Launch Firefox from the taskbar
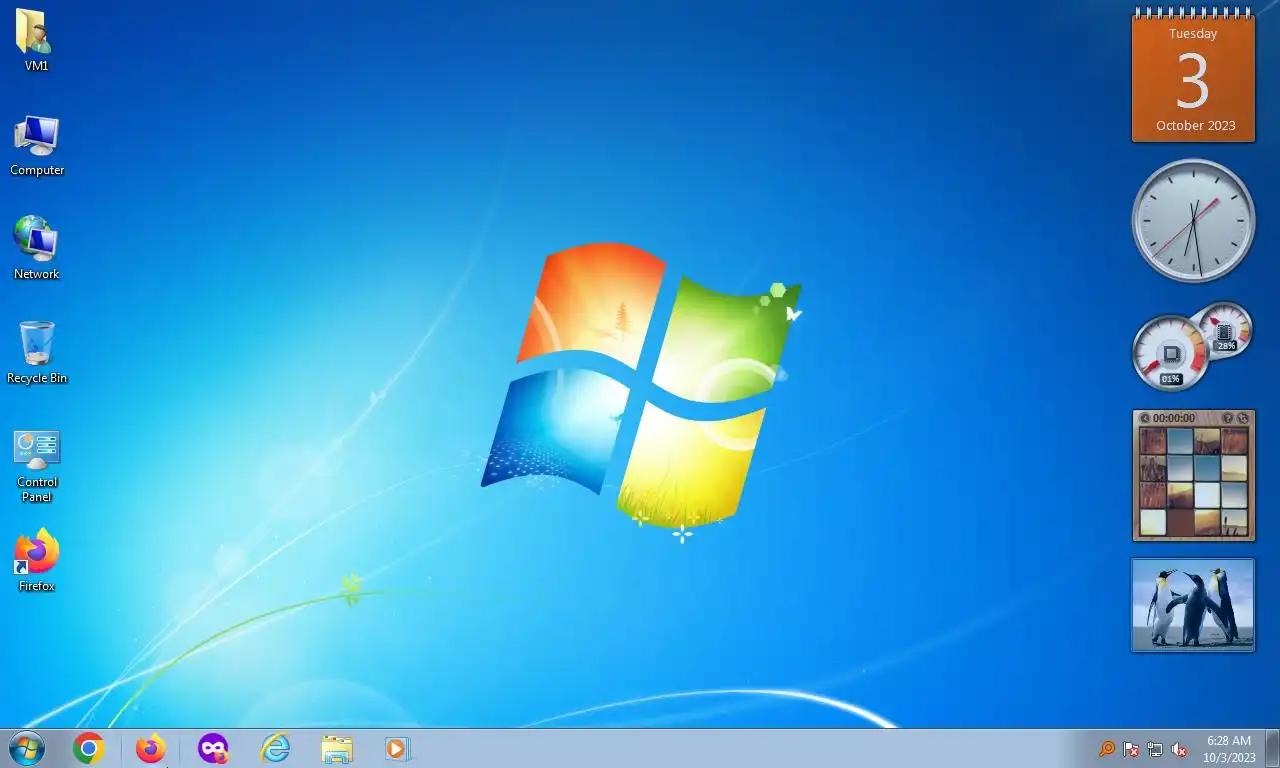The height and width of the screenshot is (768, 1280). point(151,748)
